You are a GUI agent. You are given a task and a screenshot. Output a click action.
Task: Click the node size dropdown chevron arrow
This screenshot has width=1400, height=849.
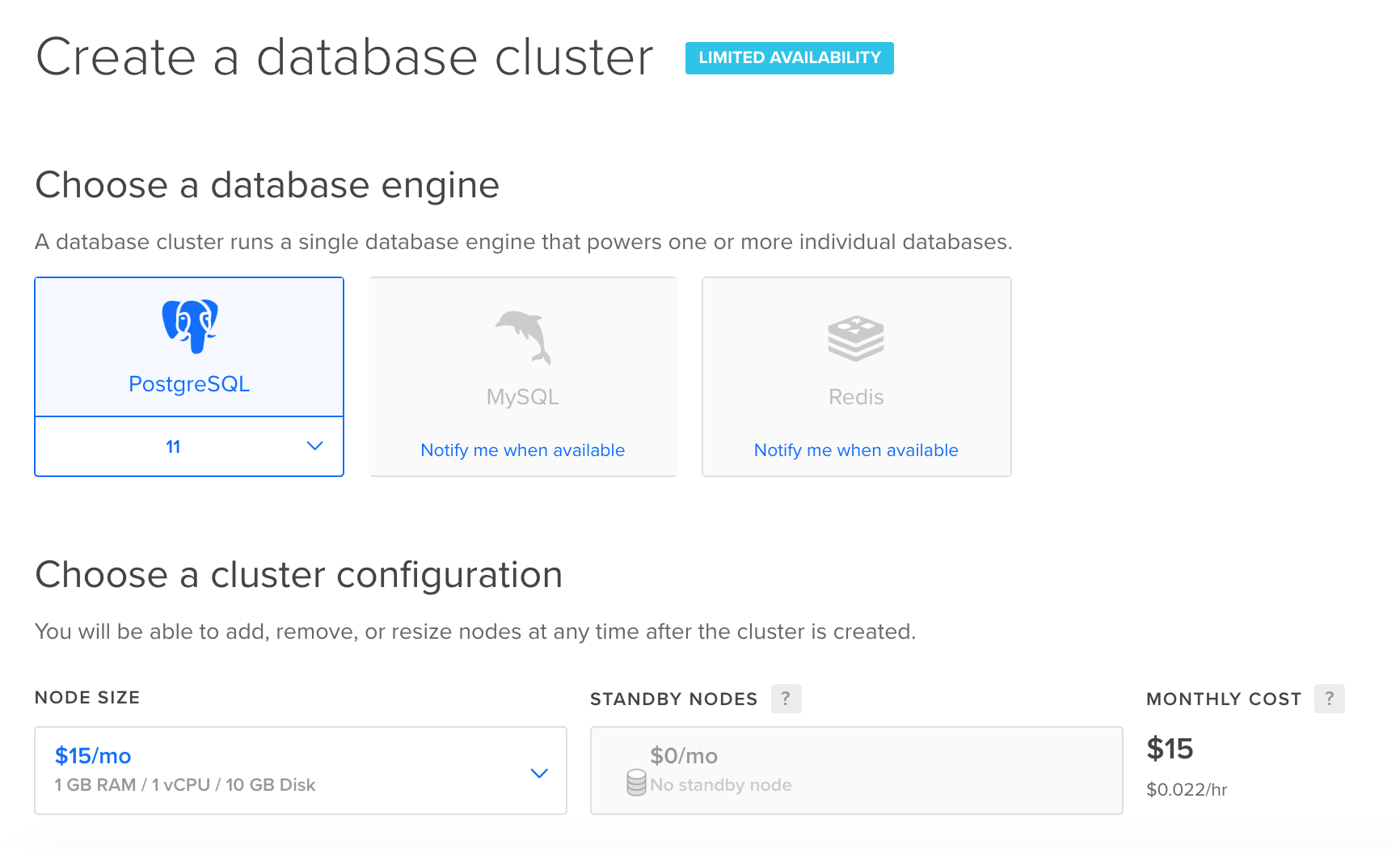[x=539, y=773]
